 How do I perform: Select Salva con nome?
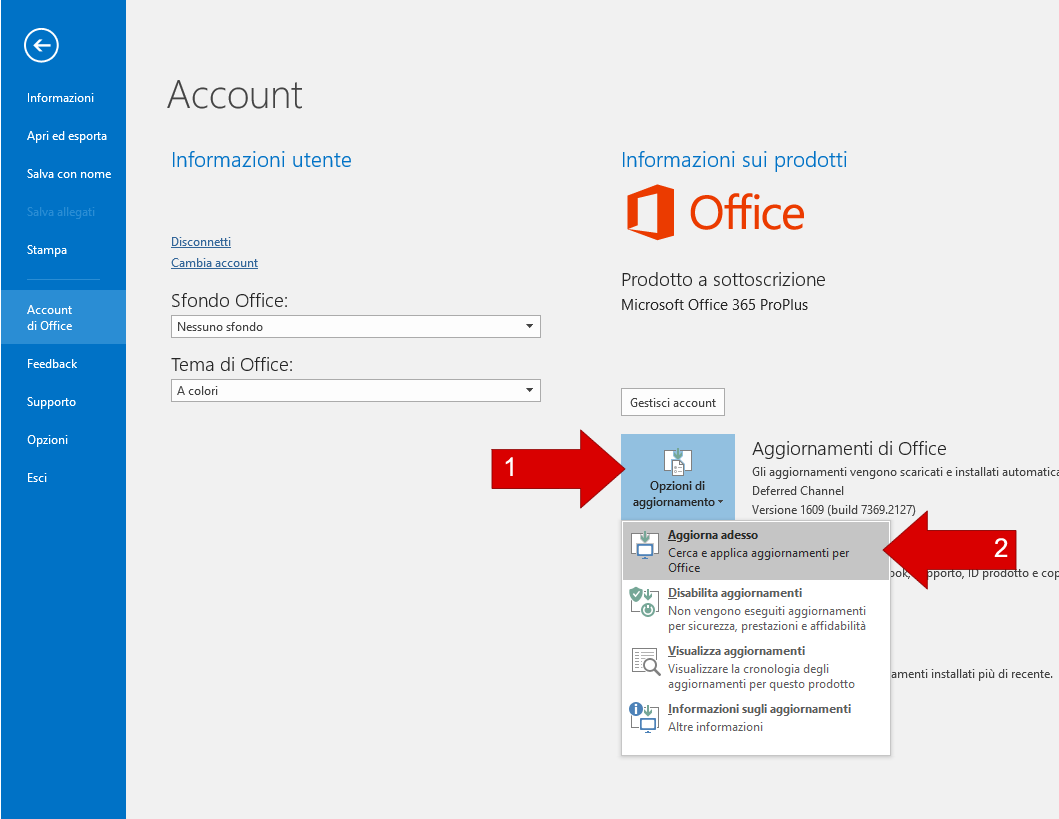pyautogui.click(x=69, y=174)
